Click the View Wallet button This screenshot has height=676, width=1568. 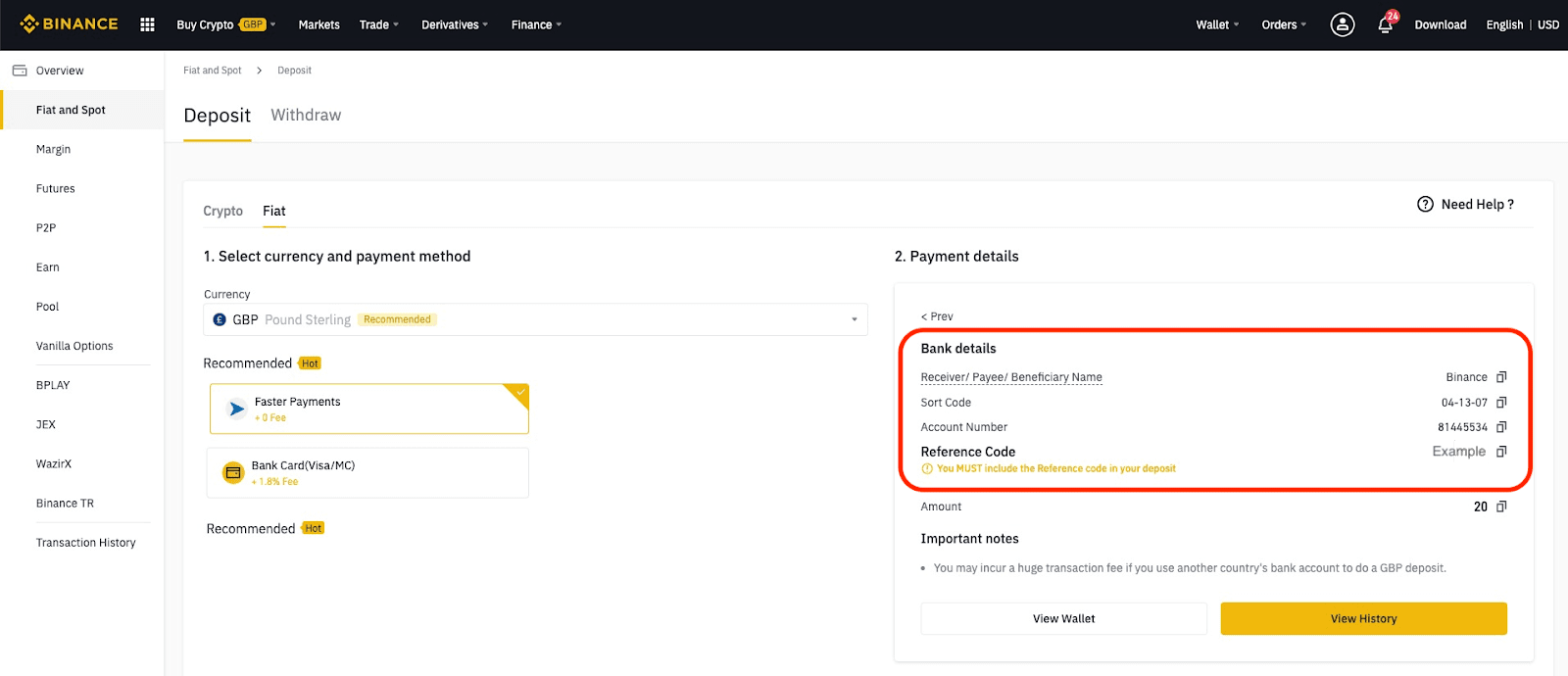click(1063, 618)
